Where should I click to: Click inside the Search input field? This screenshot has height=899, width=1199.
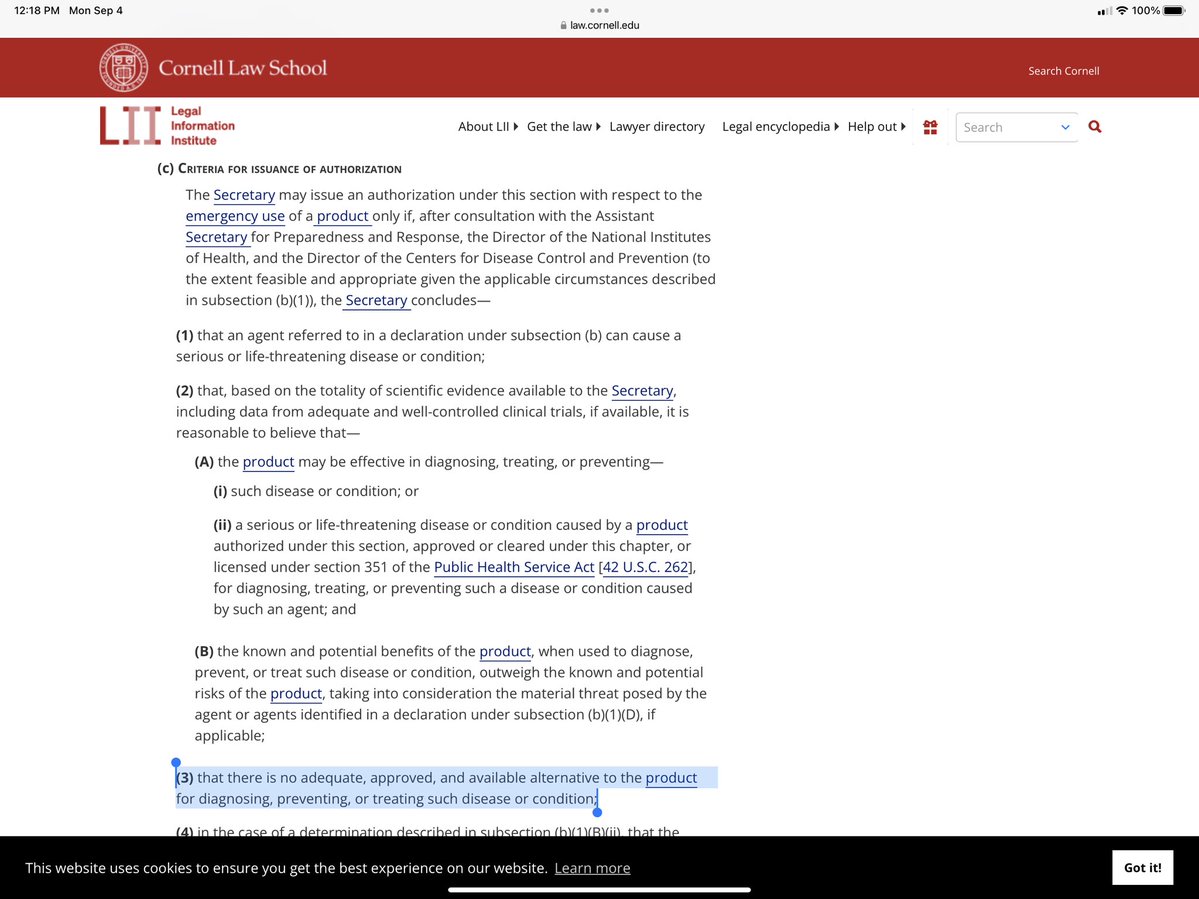pos(1005,127)
